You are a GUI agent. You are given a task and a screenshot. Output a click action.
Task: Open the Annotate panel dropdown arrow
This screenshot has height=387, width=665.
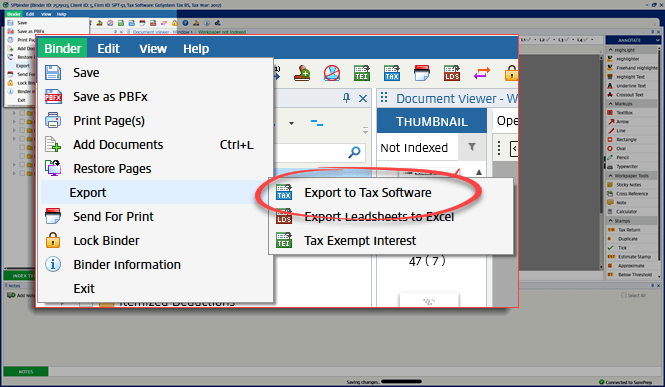pyautogui.click(x=657, y=40)
